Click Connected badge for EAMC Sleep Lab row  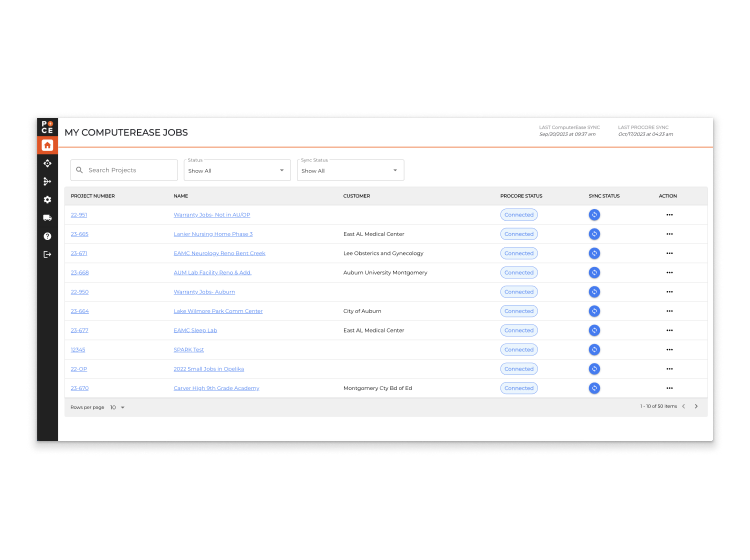[519, 330]
